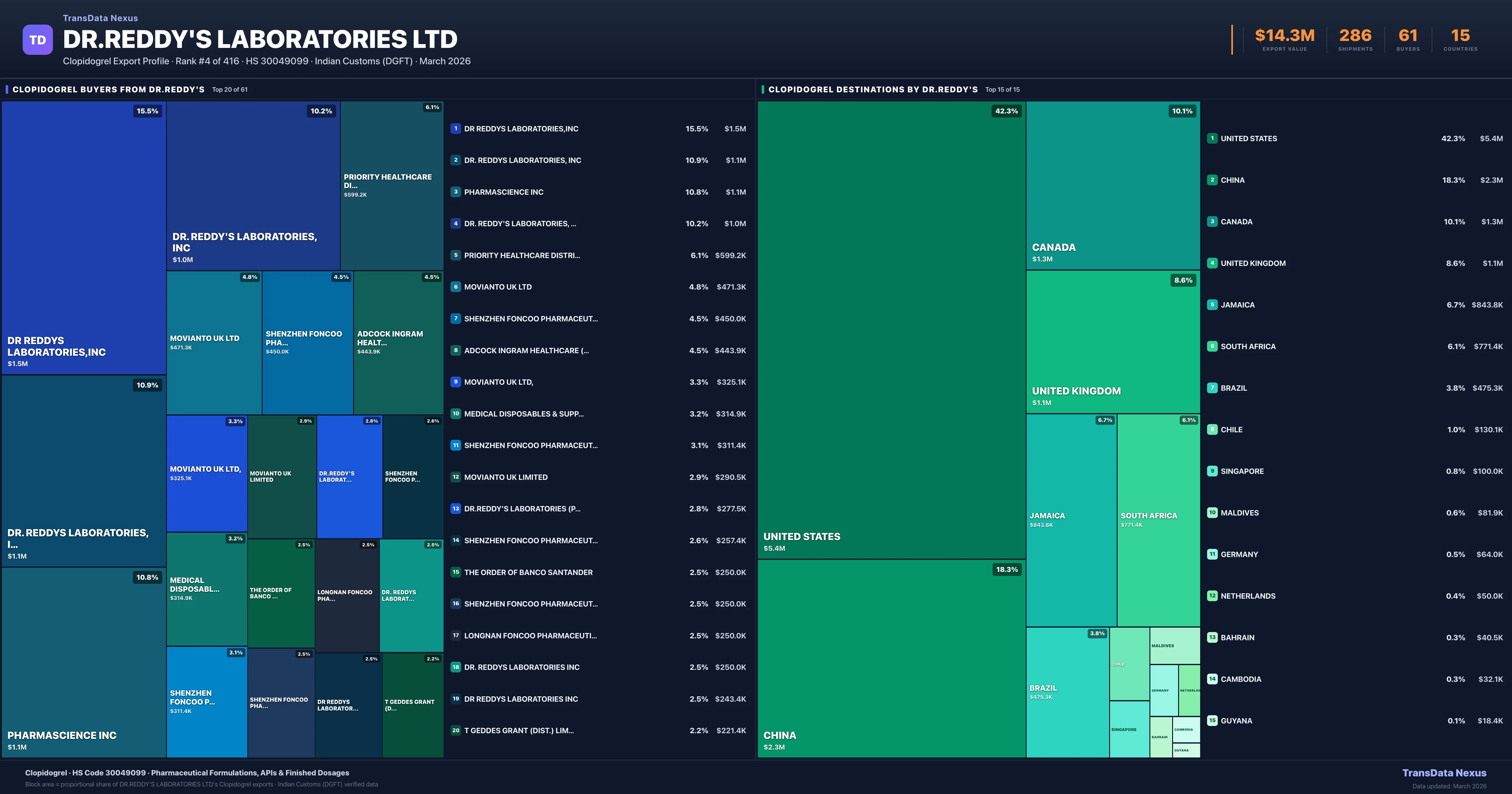The image size is (1512, 794).
Task: Click rank badge 1 beside UNITED STATES
Action: (1212, 139)
